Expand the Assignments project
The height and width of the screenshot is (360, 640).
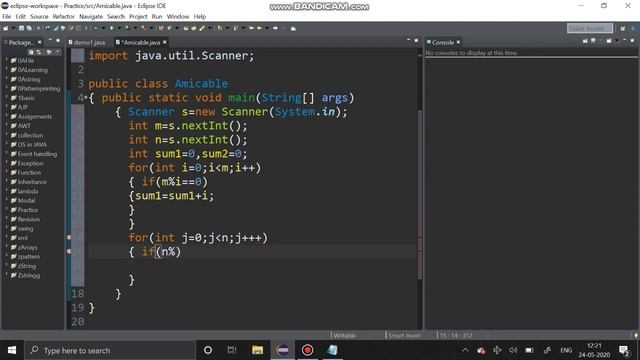pyautogui.click(x=7, y=116)
